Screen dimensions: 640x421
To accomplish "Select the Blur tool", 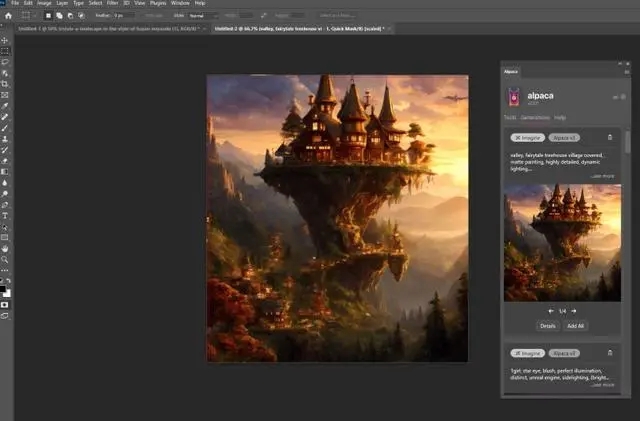I will point(4,183).
